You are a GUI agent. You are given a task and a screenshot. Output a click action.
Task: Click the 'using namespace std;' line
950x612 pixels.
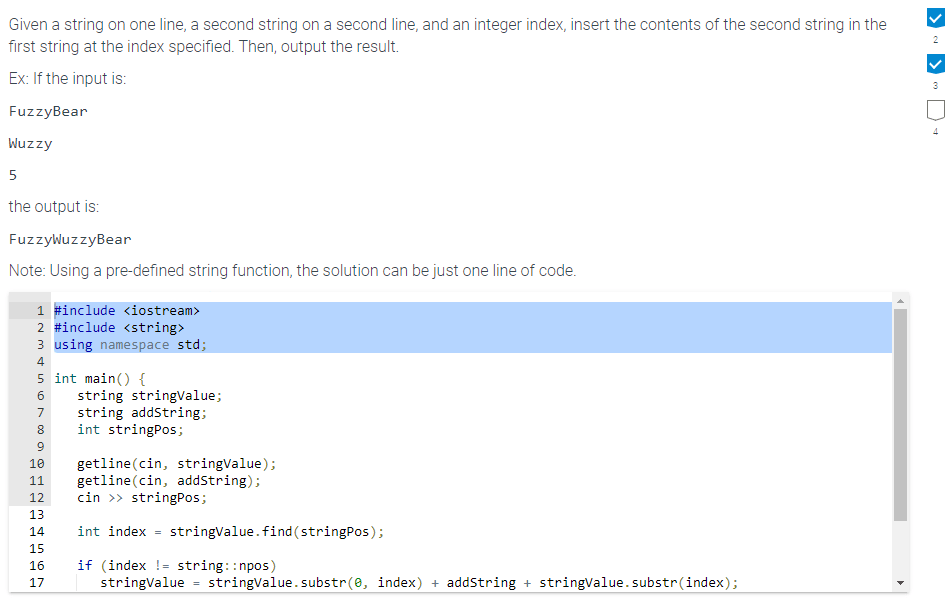click(128, 344)
